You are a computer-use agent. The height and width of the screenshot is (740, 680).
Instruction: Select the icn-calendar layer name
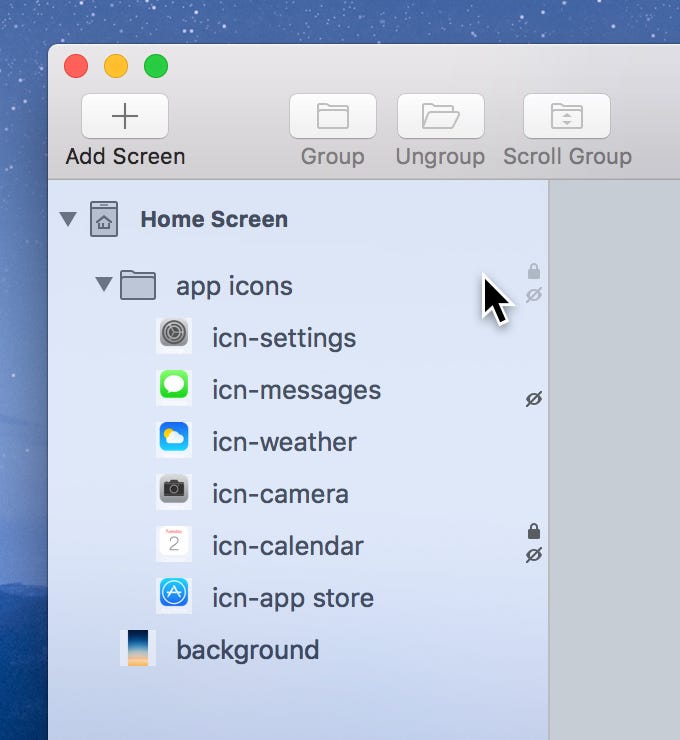point(288,546)
